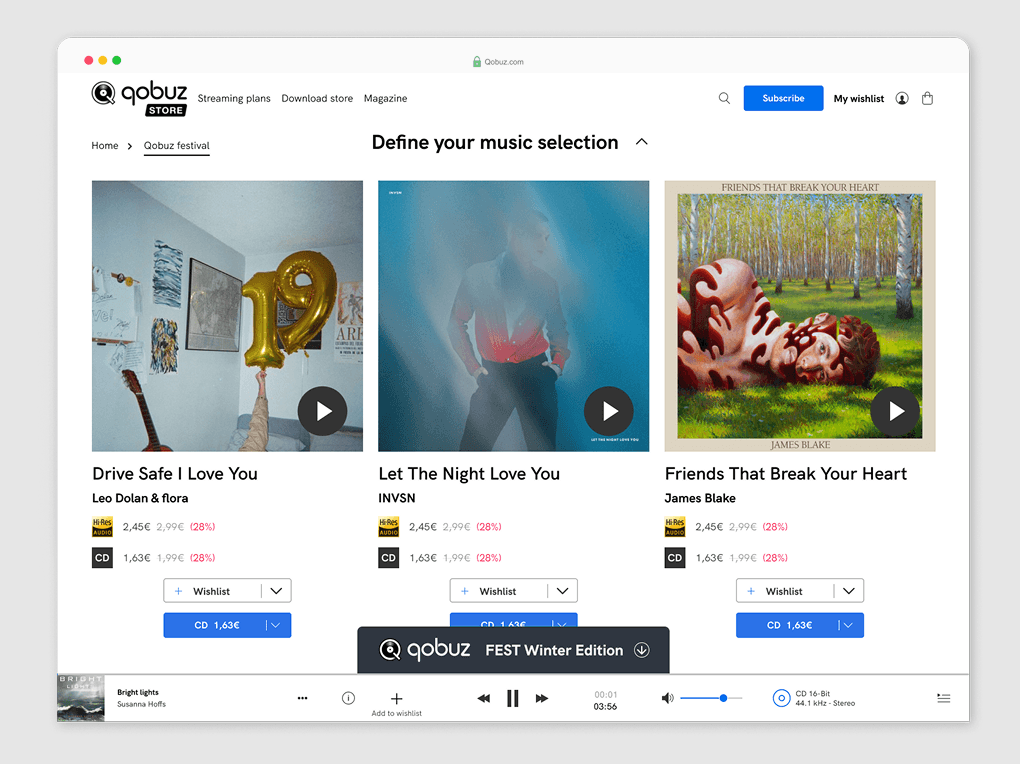Image resolution: width=1020 pixels, height=764 pixels.
Task: Add Friends That Break Your Heart to Wishlist
Action: click(785, 591)
